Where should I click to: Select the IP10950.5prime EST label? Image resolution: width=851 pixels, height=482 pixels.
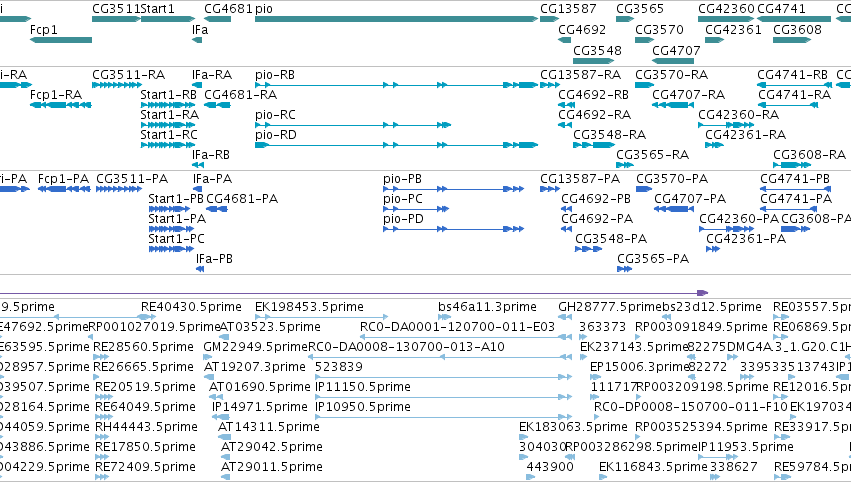click(363, 407)
